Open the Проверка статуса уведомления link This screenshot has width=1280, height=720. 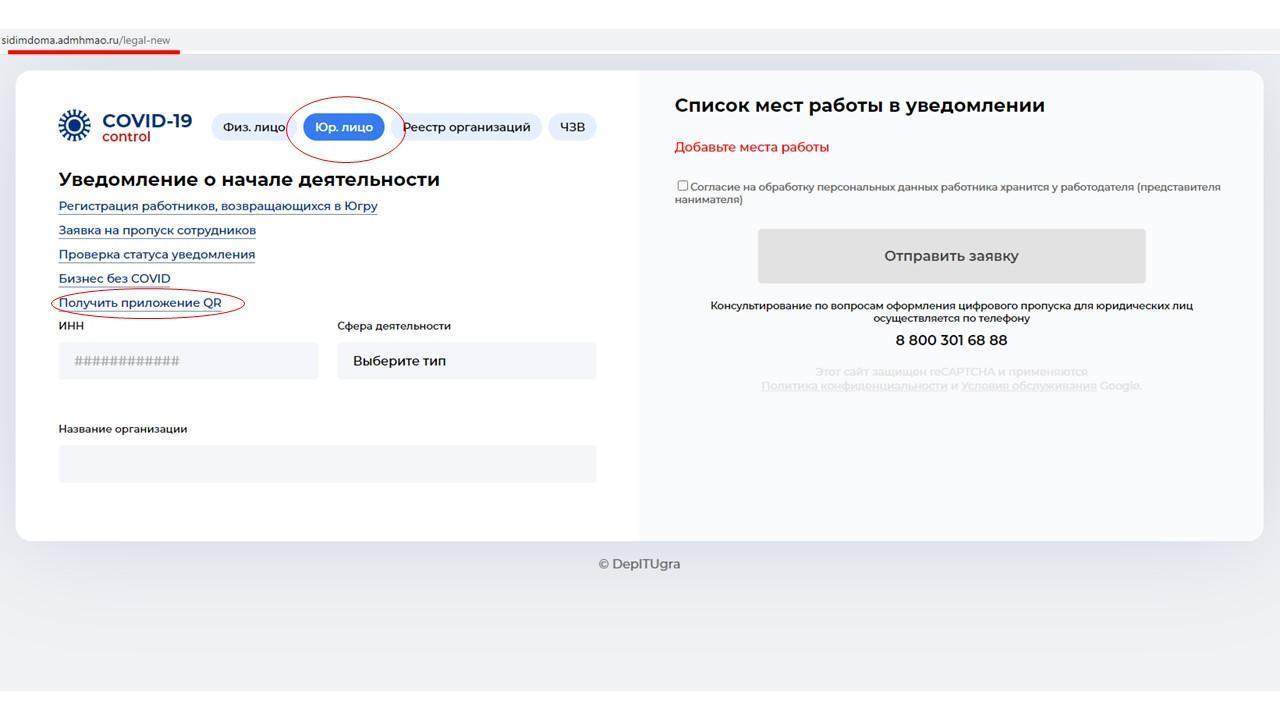pos(157,254)
